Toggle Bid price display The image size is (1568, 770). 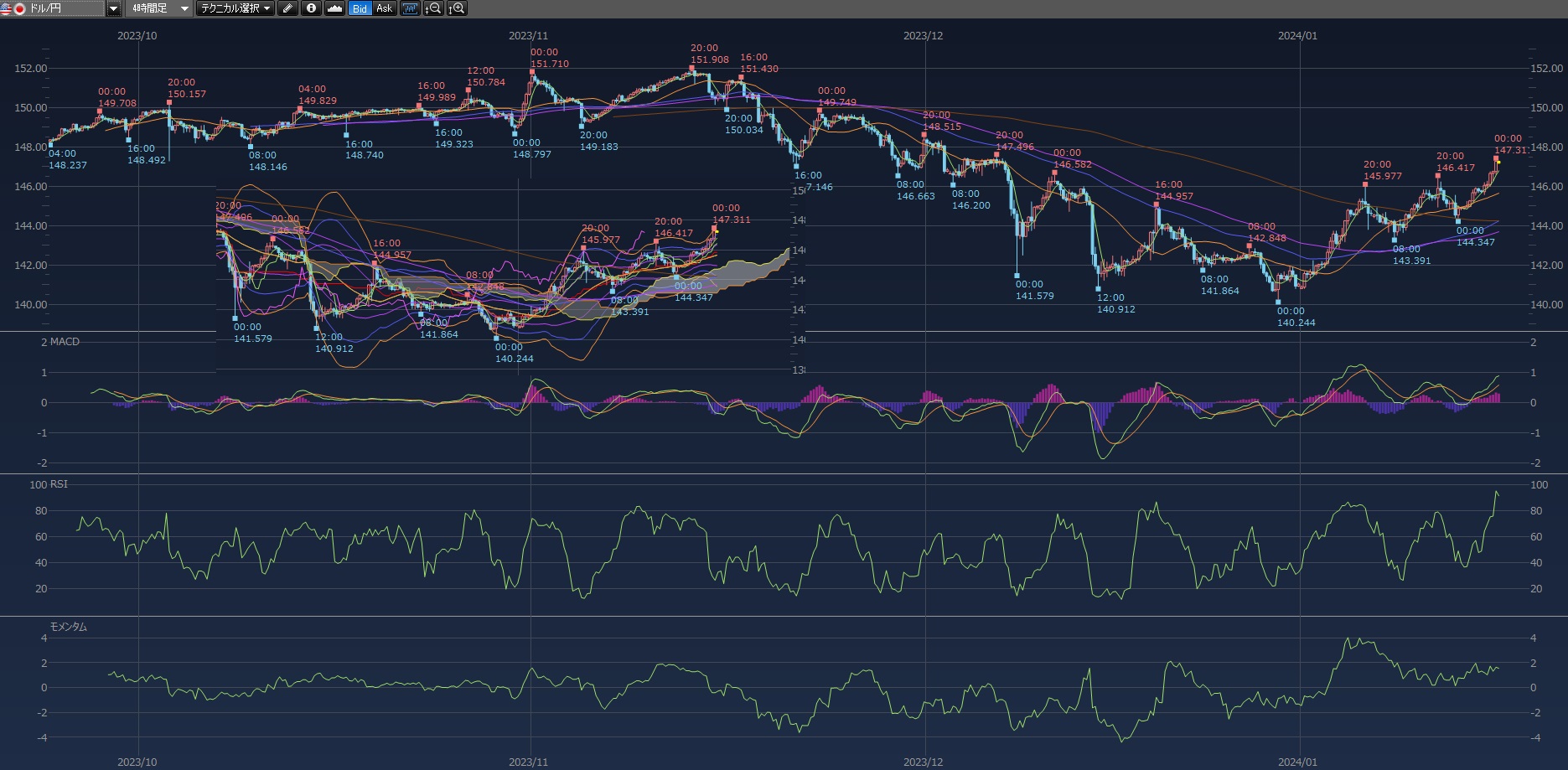click(x=360, y=8)
